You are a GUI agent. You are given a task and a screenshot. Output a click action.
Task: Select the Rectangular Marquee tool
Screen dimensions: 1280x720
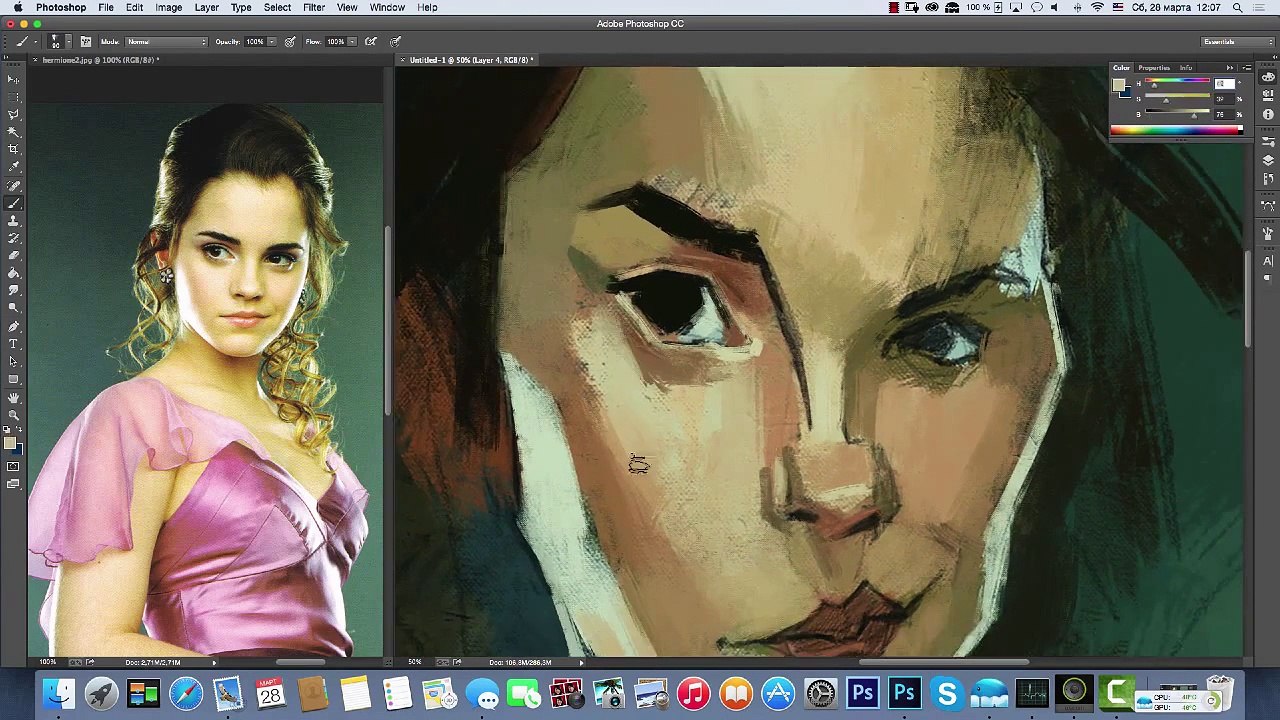[13, 97]
